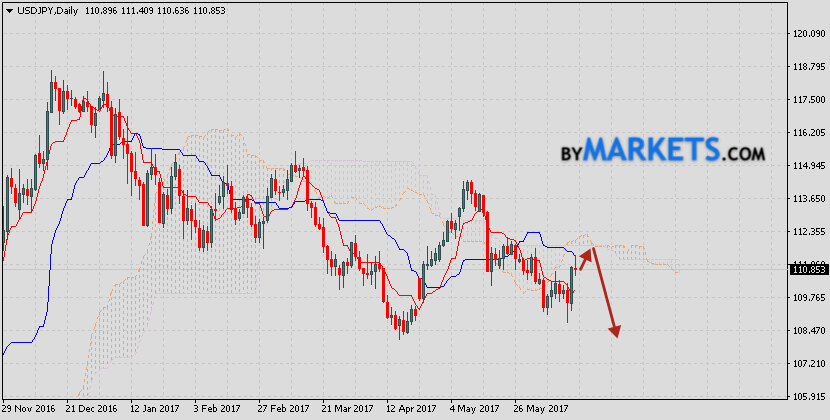The width and height of the screenshot is (830, 420).
Task: Click the 108.470 price axis label
Action: [808, 331]
